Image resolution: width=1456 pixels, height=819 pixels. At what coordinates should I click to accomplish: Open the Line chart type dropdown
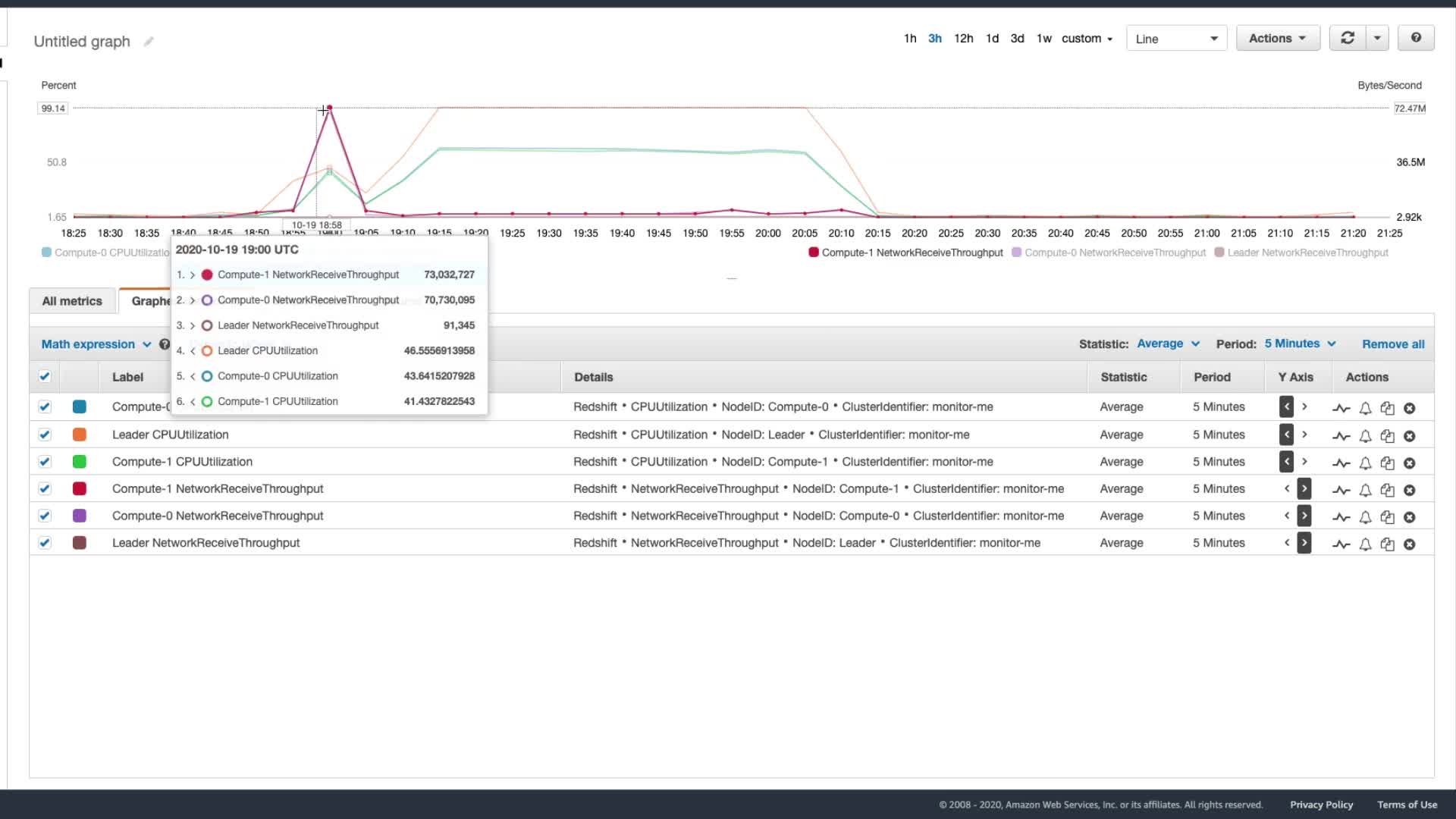(1176, 39)
